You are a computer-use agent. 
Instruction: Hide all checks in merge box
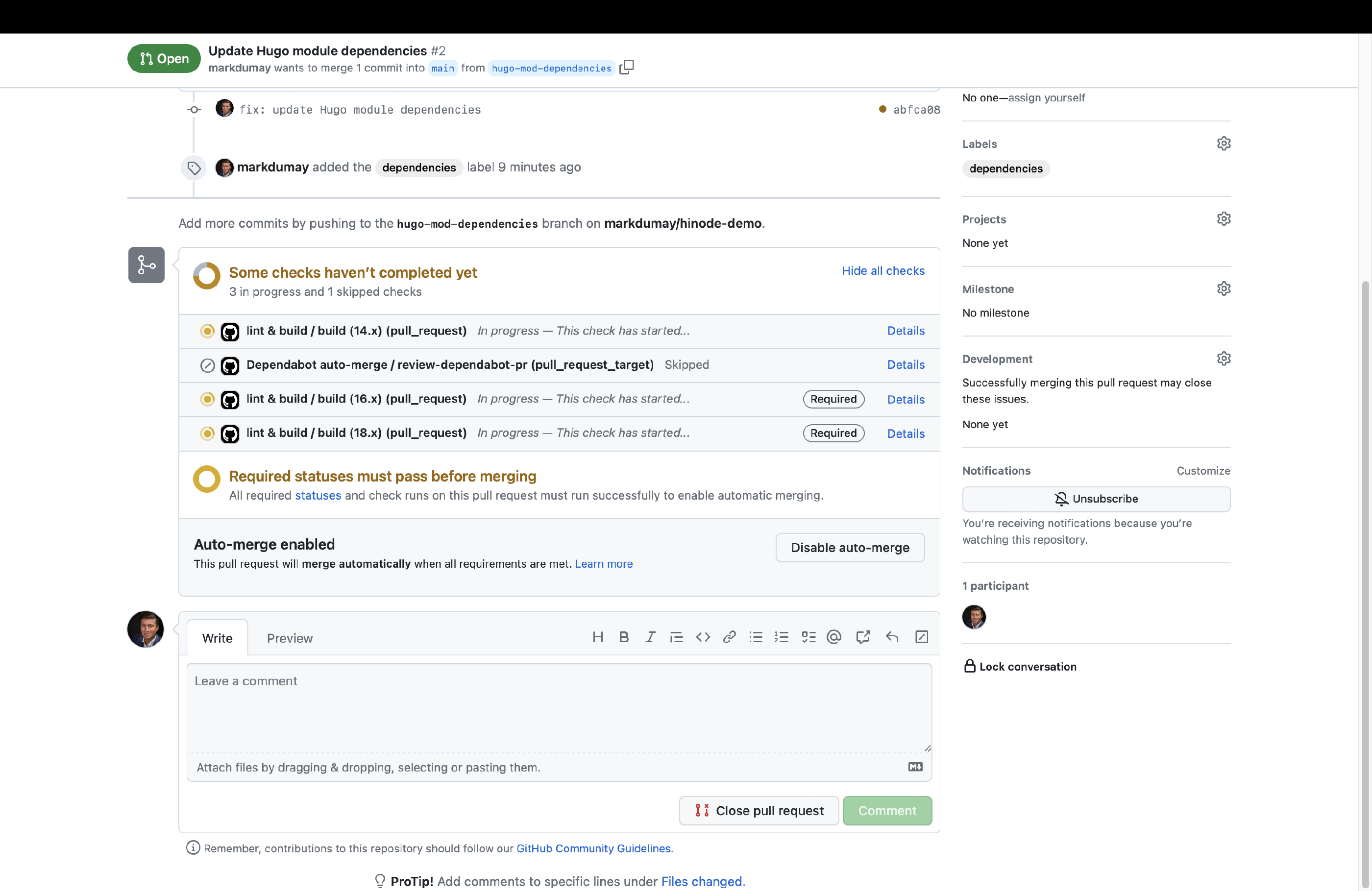882,271
